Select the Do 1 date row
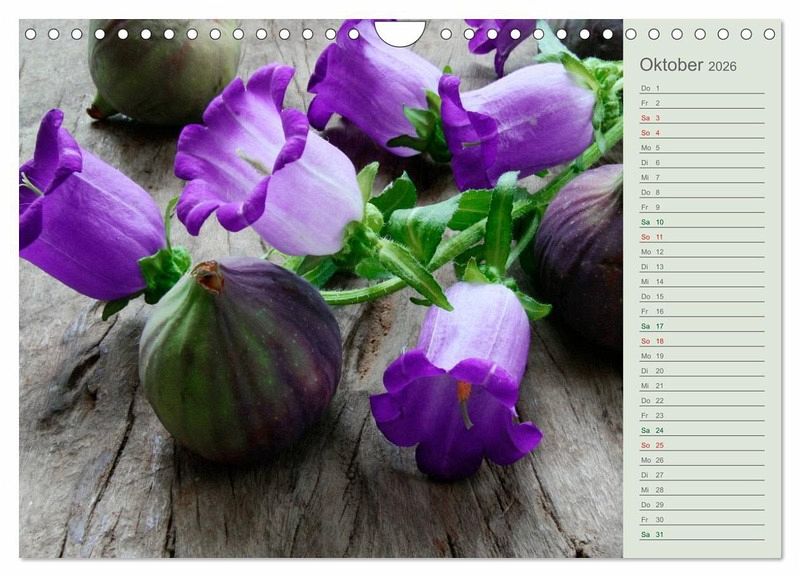The height and width of the screenshot is (577, 800). 701,88
